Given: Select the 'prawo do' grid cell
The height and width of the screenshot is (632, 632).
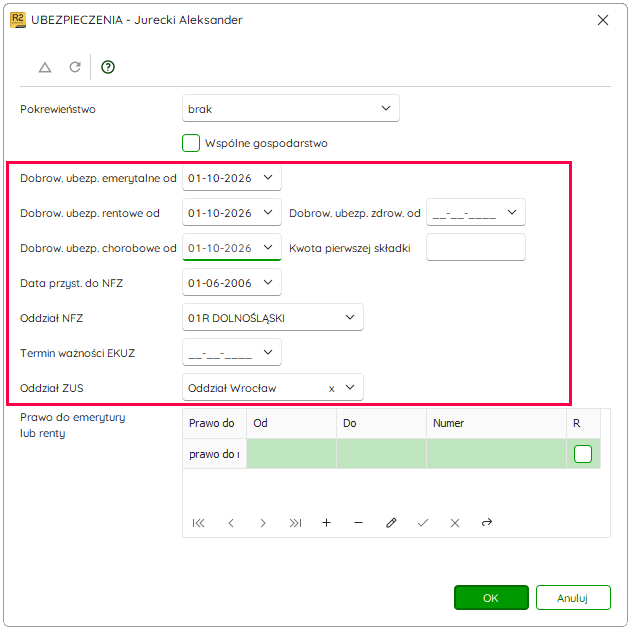Looking at the screenshot, I should click(214, 454).
